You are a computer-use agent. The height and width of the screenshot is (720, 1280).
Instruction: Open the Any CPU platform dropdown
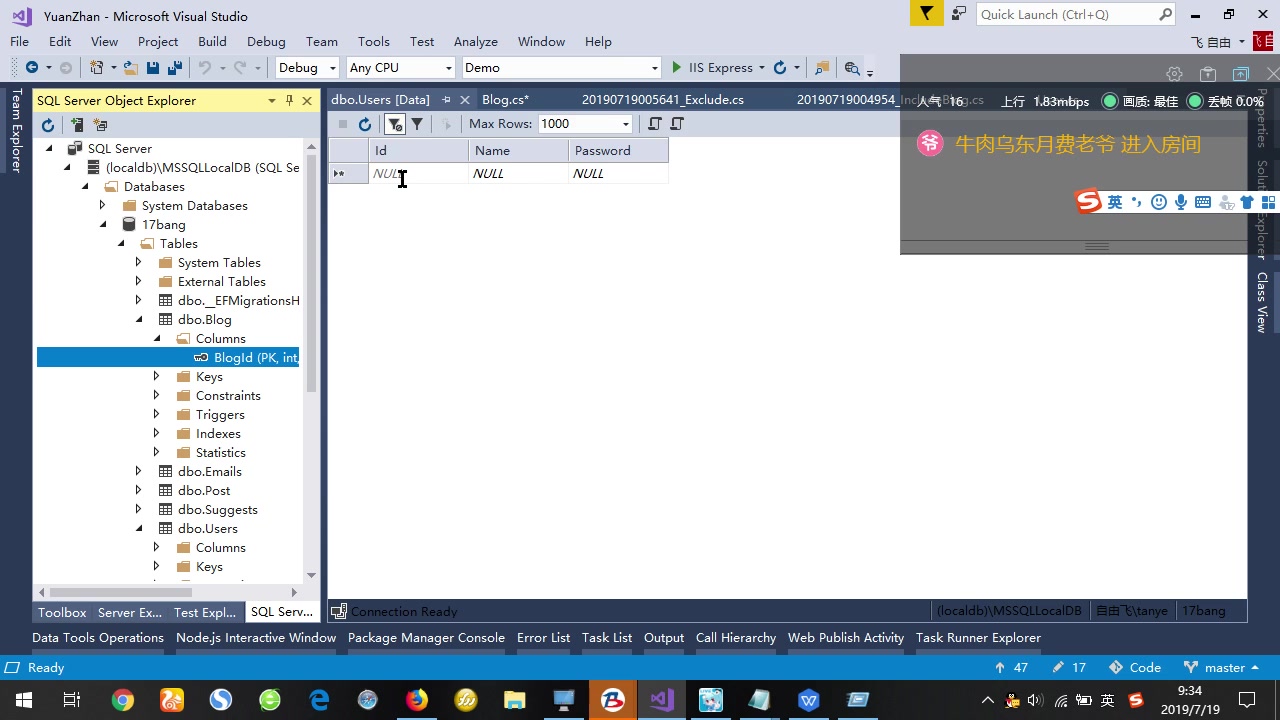pos(448,68)
